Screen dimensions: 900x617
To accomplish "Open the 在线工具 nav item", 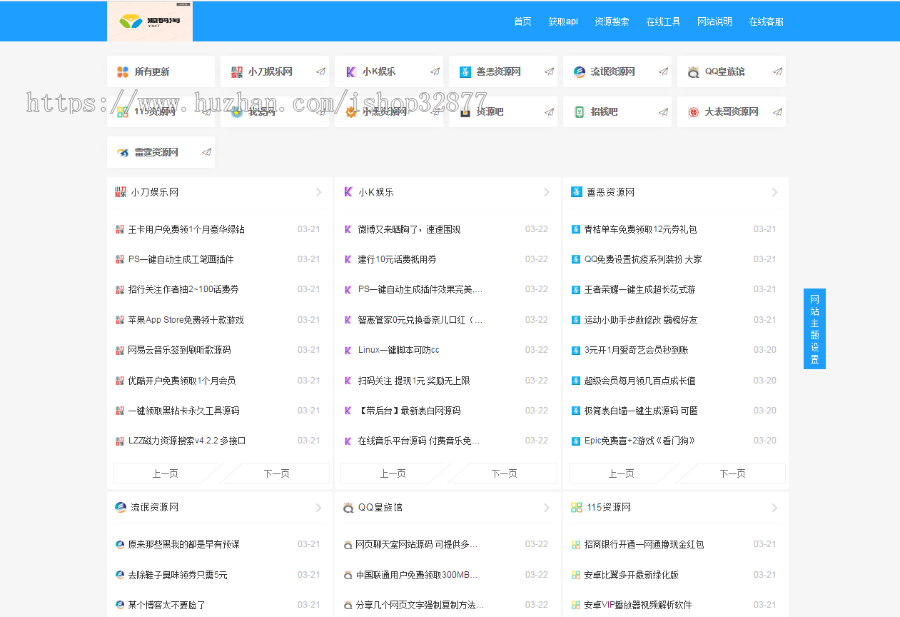I will click(x=664, y=22).
